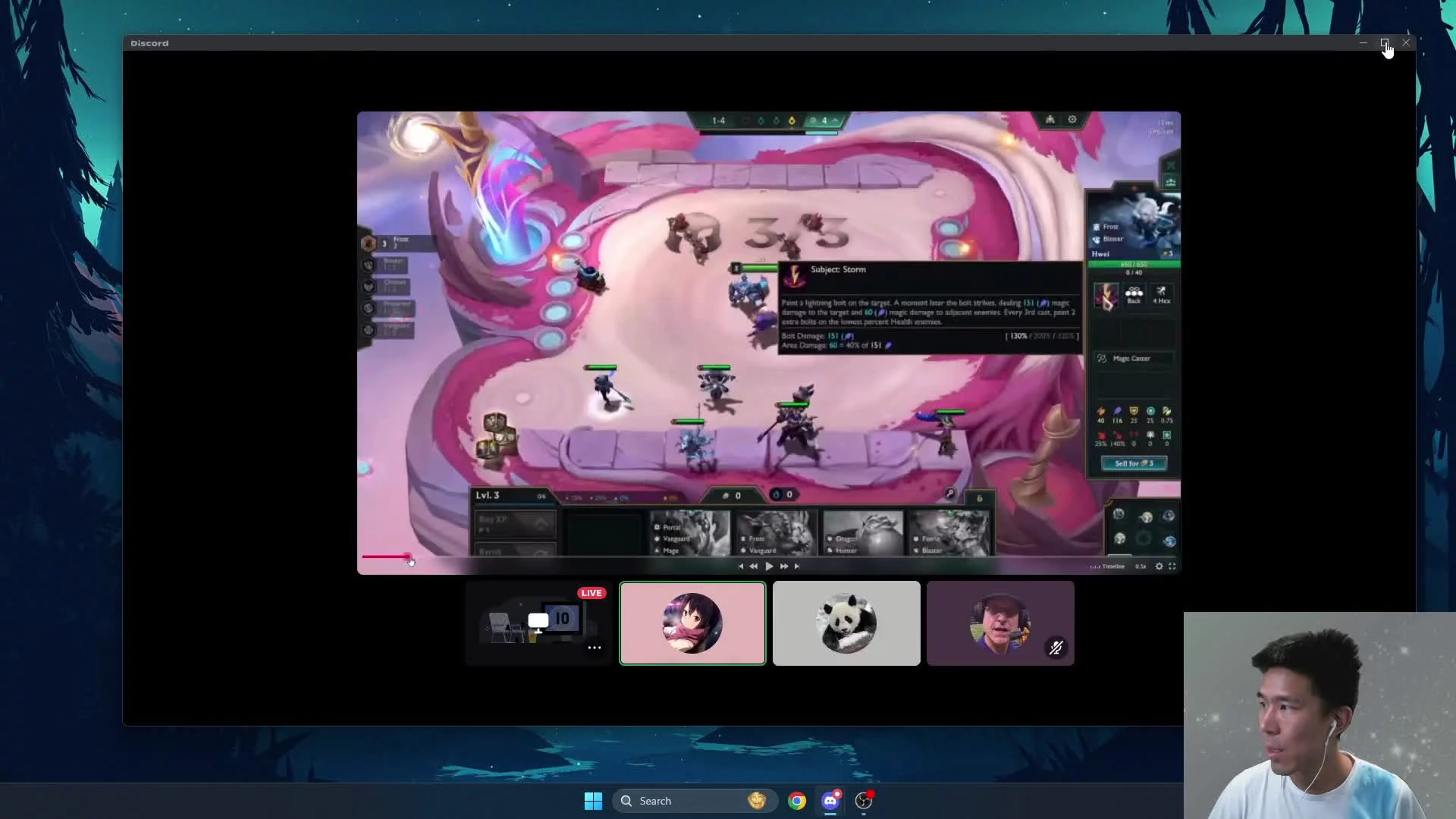
Task: Click the fourth trait hexagon in tracker
Action: [369, 308]
